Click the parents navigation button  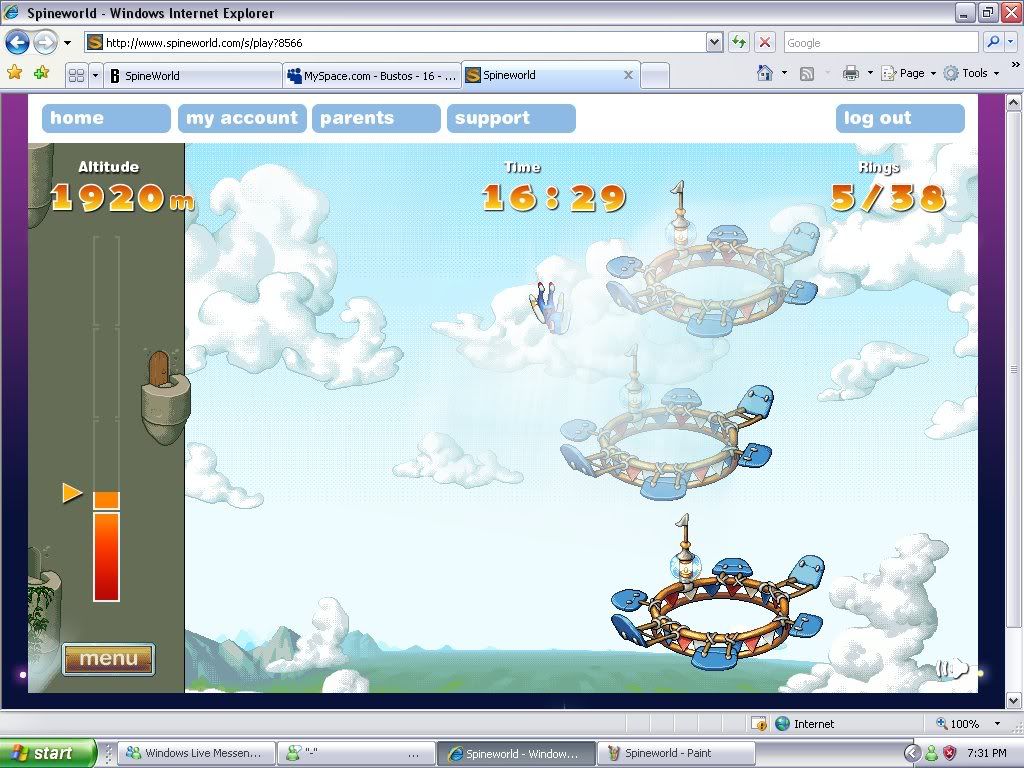tap(376, 118)
